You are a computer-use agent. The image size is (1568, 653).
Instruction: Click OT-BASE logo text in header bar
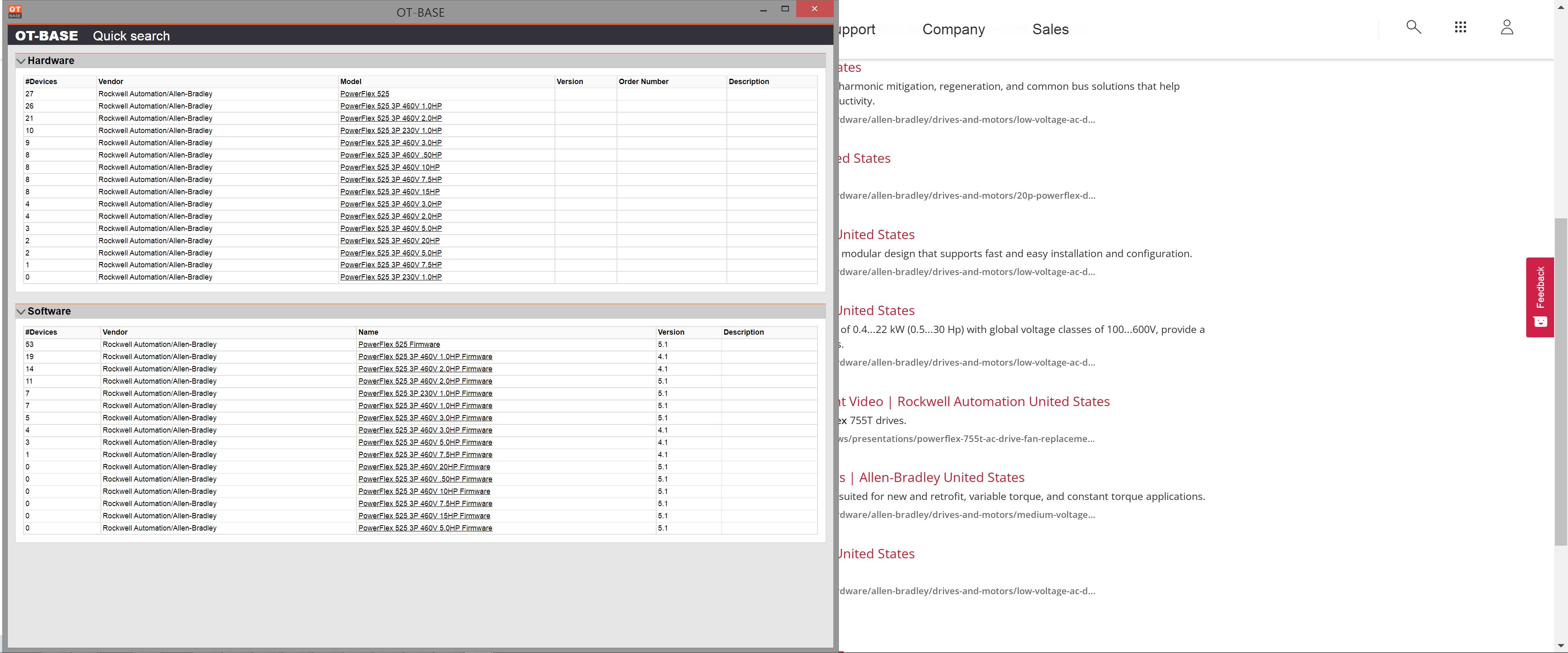tap(46, 36)
